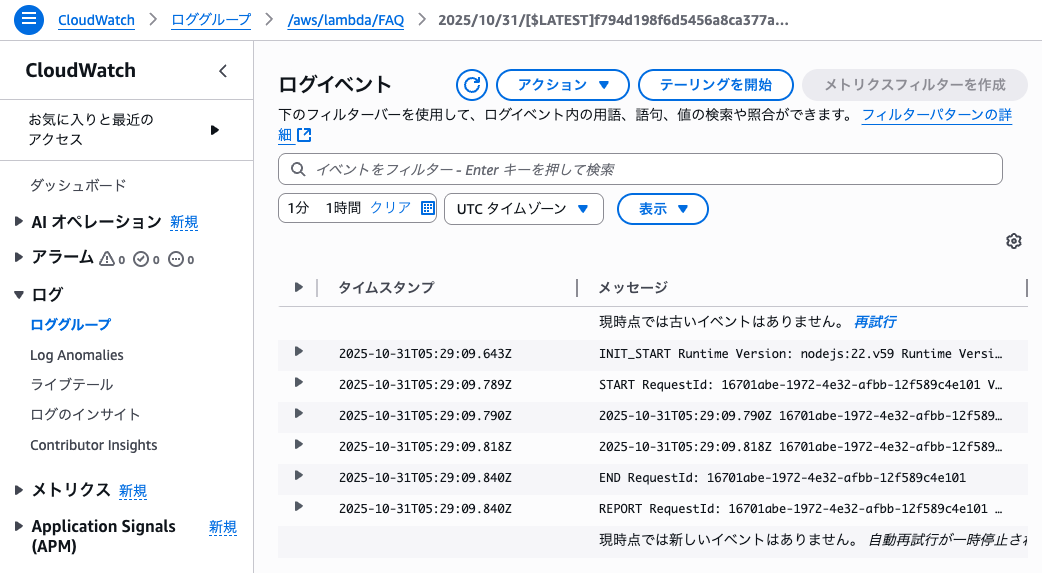The width and height of the screenshot is (1042, 573).
Task: Open the アクション dropdown menu
Action: (563, 85)
